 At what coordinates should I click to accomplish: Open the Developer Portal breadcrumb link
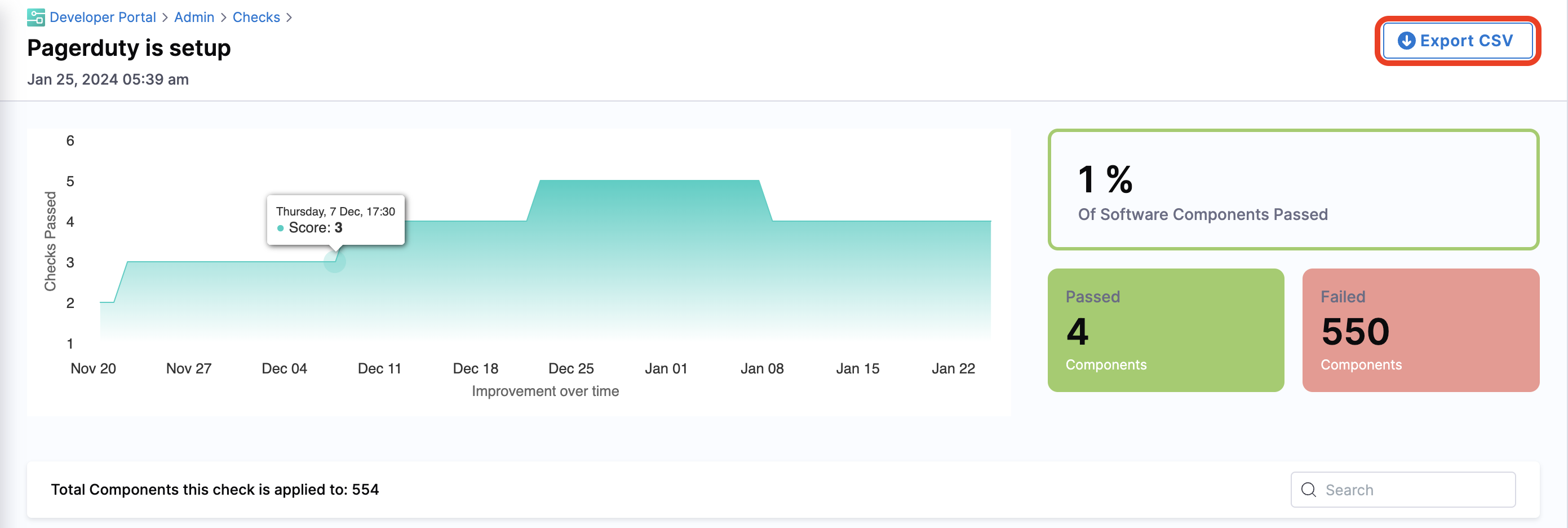[x=102, y=17]
